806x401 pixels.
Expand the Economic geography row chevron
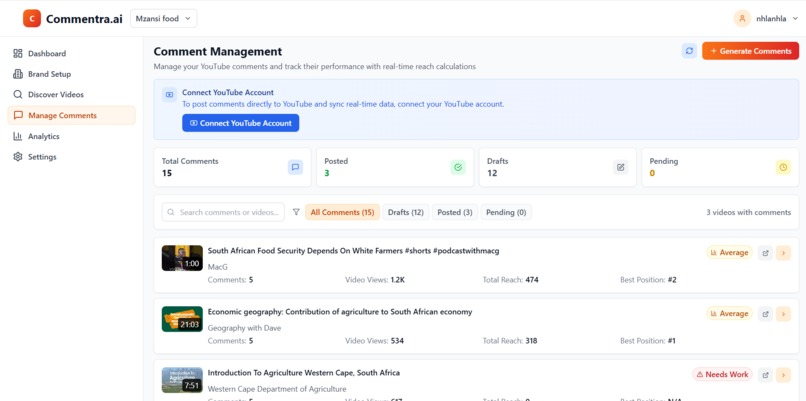[x=783, y=314]
